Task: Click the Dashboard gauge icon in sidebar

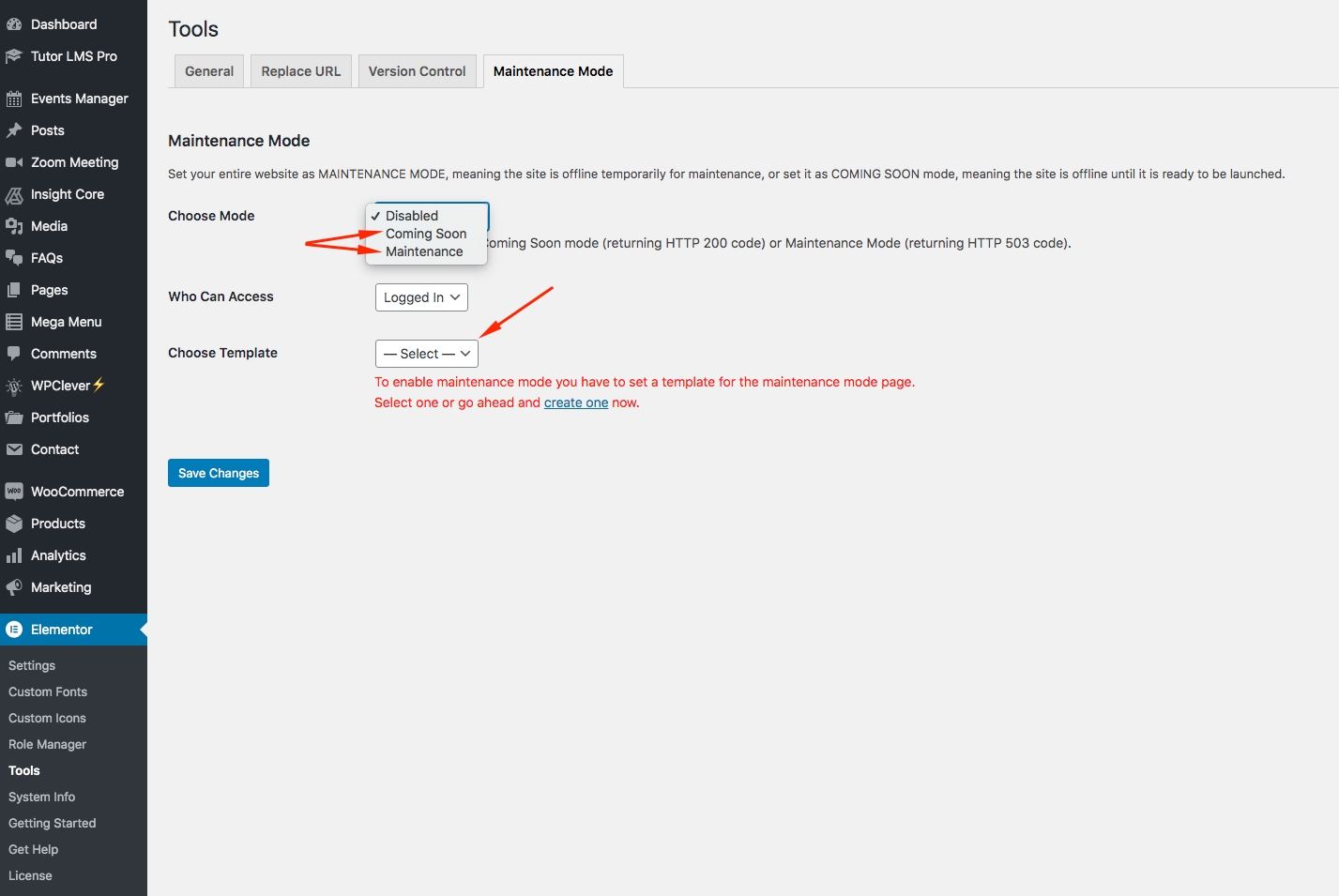Action: pyautogui.click(x=14, y=24)
